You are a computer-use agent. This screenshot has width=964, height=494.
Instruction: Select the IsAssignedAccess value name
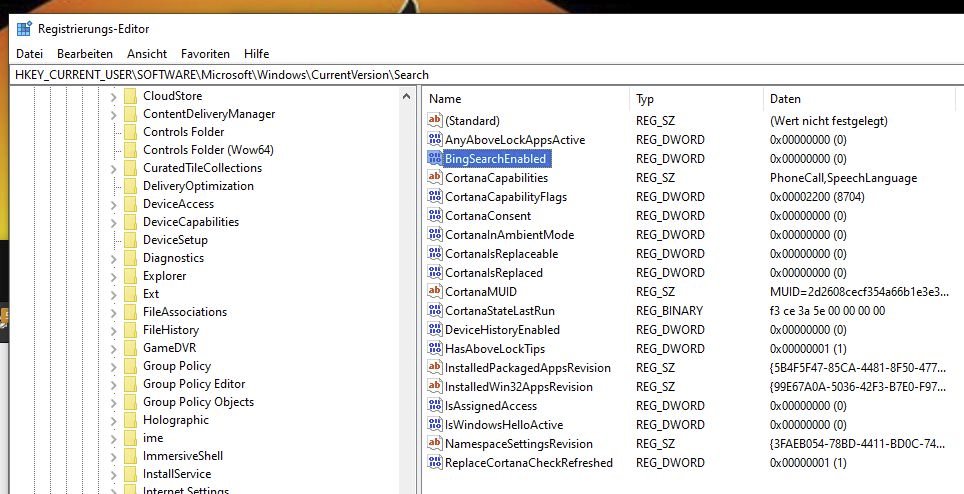tap(491, 406)
